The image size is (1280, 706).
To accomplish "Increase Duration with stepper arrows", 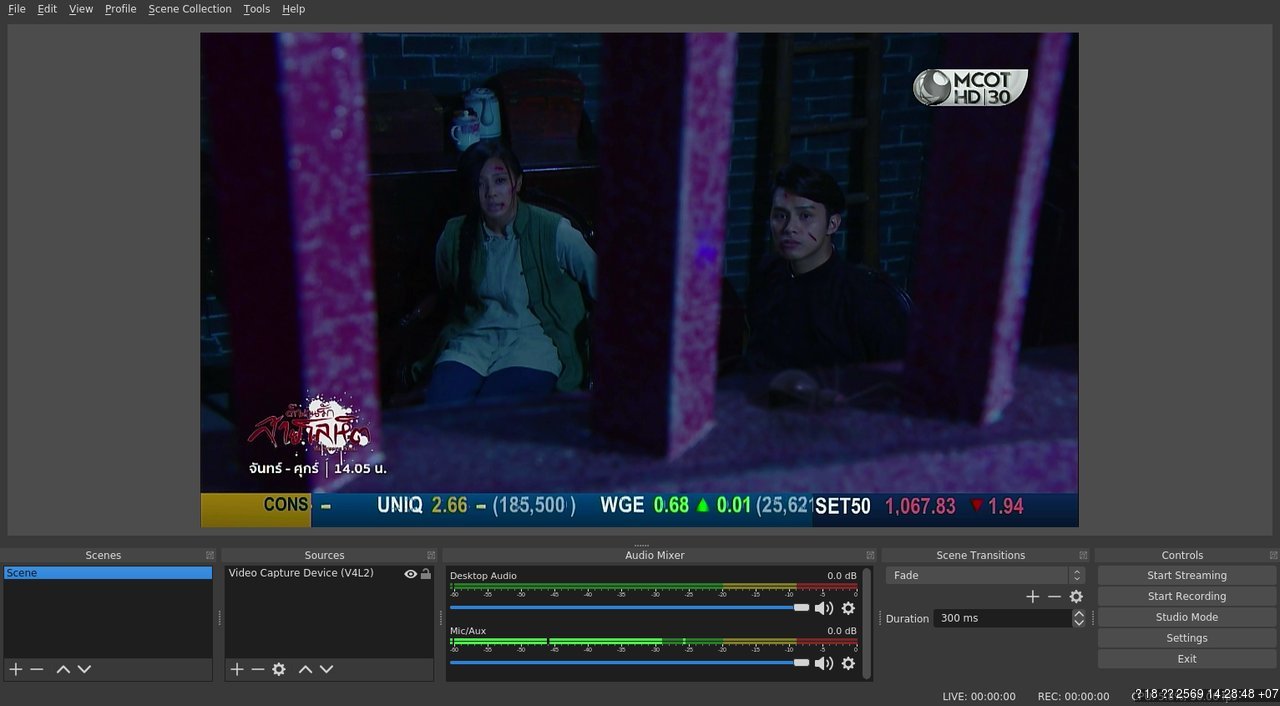I will [x=1078, y=614].
